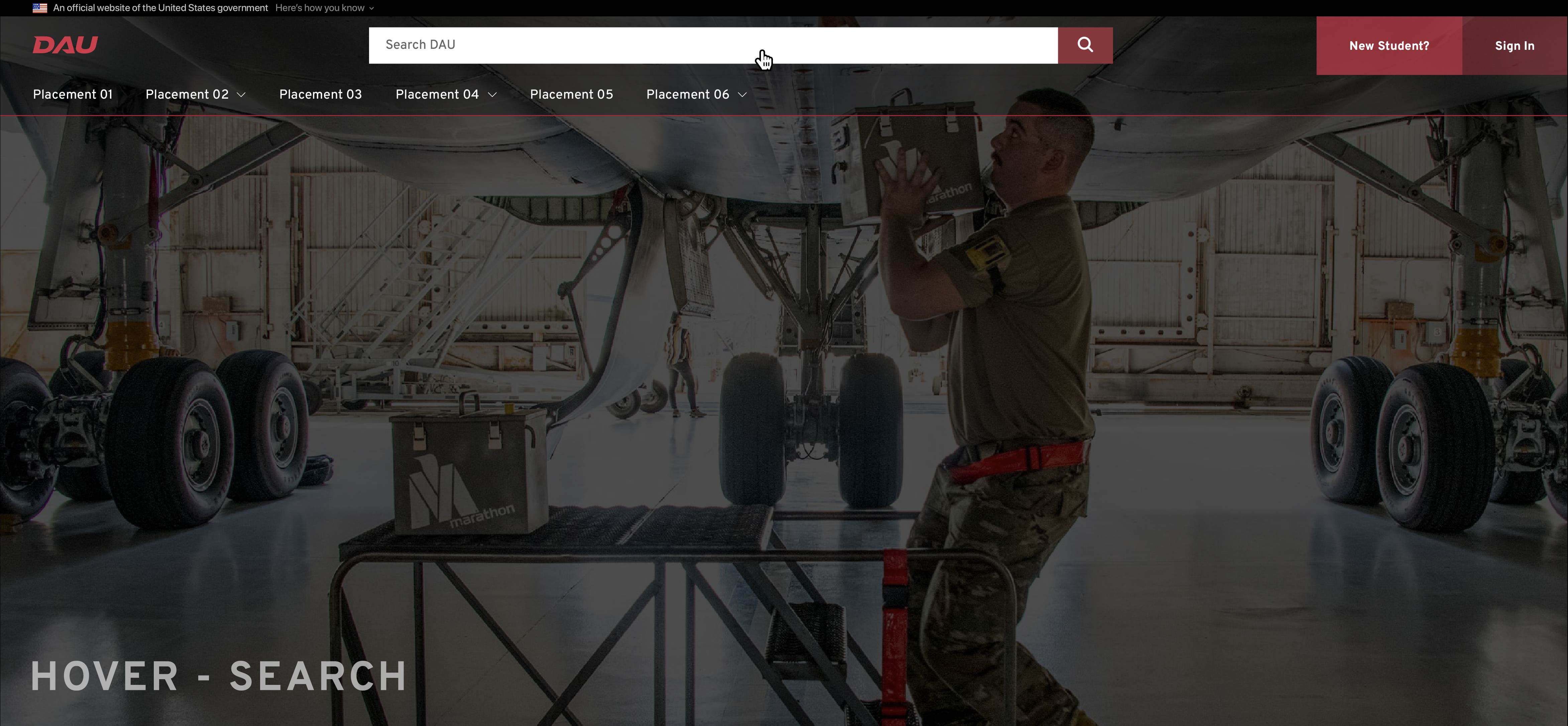Open the New Student? page
Image resolution: width=1568 pixels, height=726 pixels.
[x=1389, y=46]
